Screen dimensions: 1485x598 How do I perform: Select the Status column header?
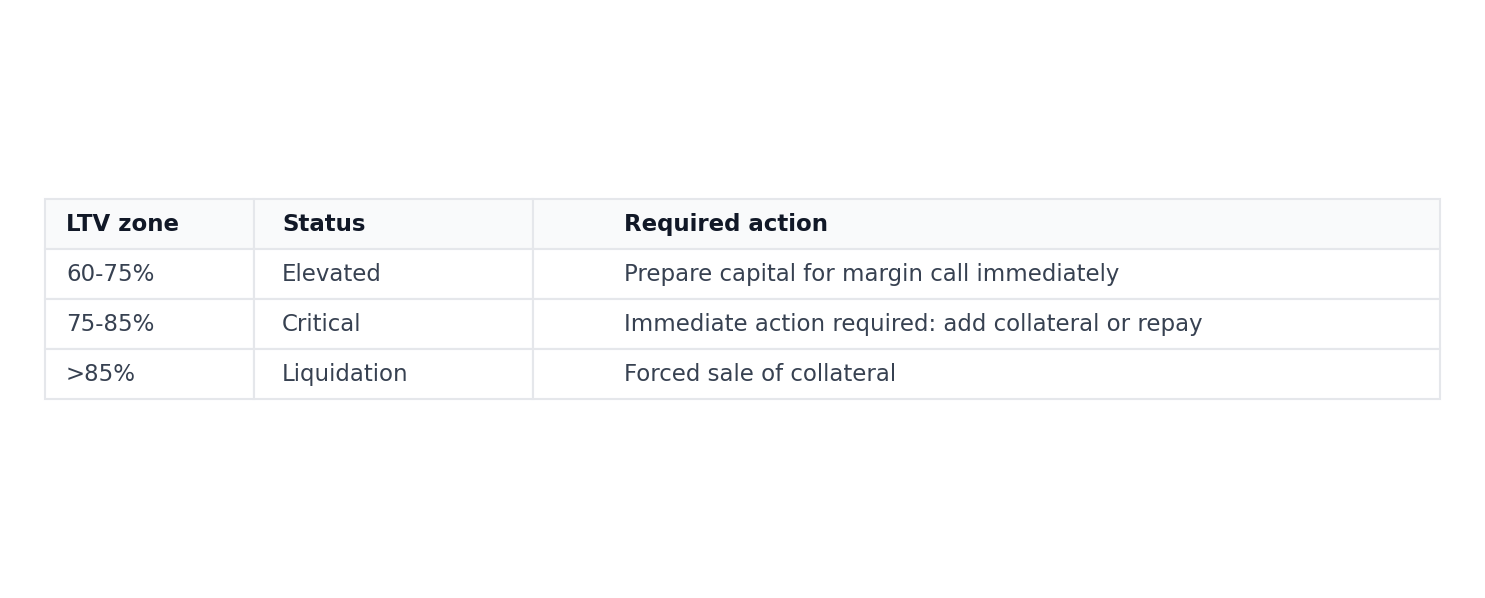pos(323,224)
